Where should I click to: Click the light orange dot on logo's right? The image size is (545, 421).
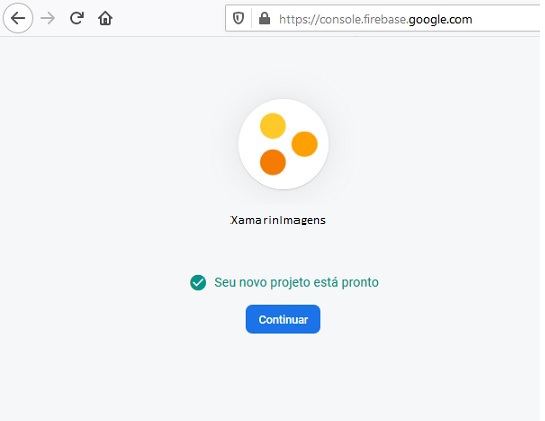coord(304,144)
